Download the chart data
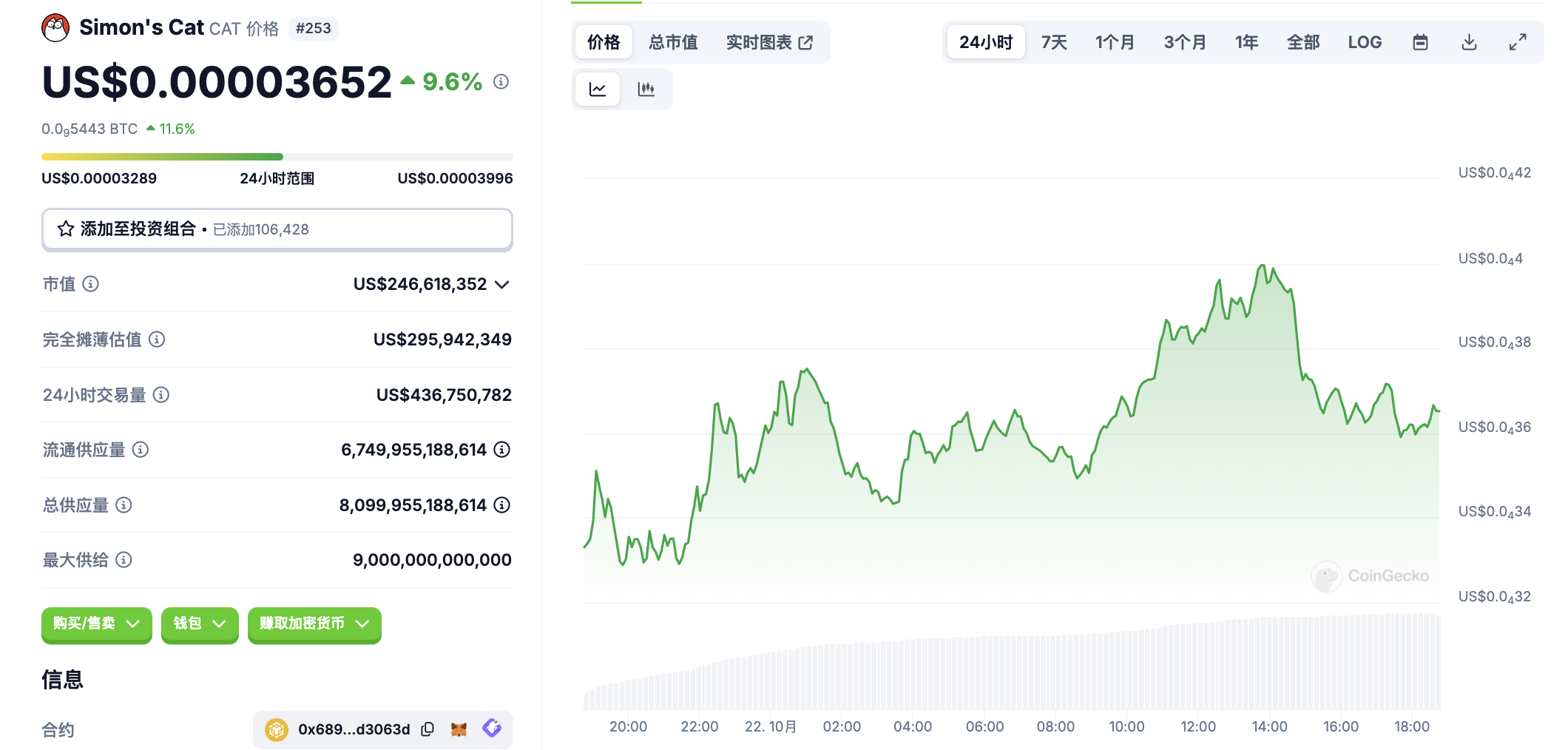 [x=1469, y=42]
